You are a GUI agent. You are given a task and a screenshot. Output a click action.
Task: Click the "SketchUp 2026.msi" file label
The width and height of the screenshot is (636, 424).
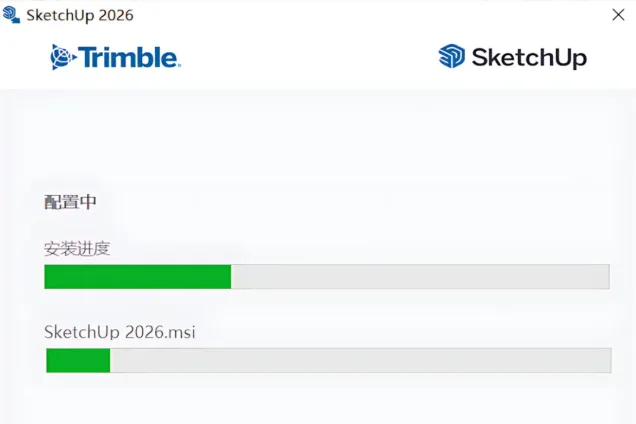pos(119,332)
